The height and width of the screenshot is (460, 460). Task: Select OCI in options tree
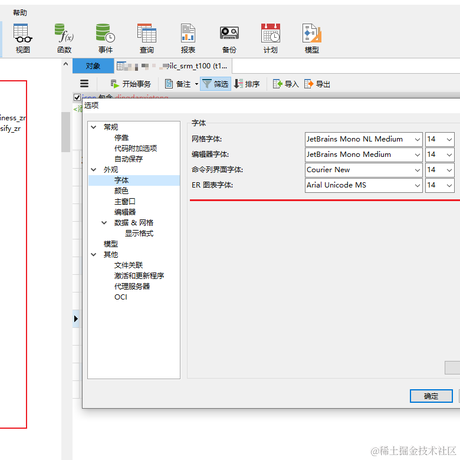tap(121, 297)
